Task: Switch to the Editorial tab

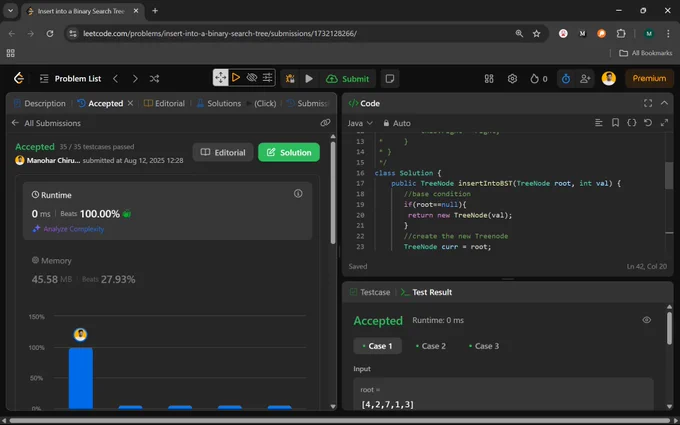Action: 164,103
